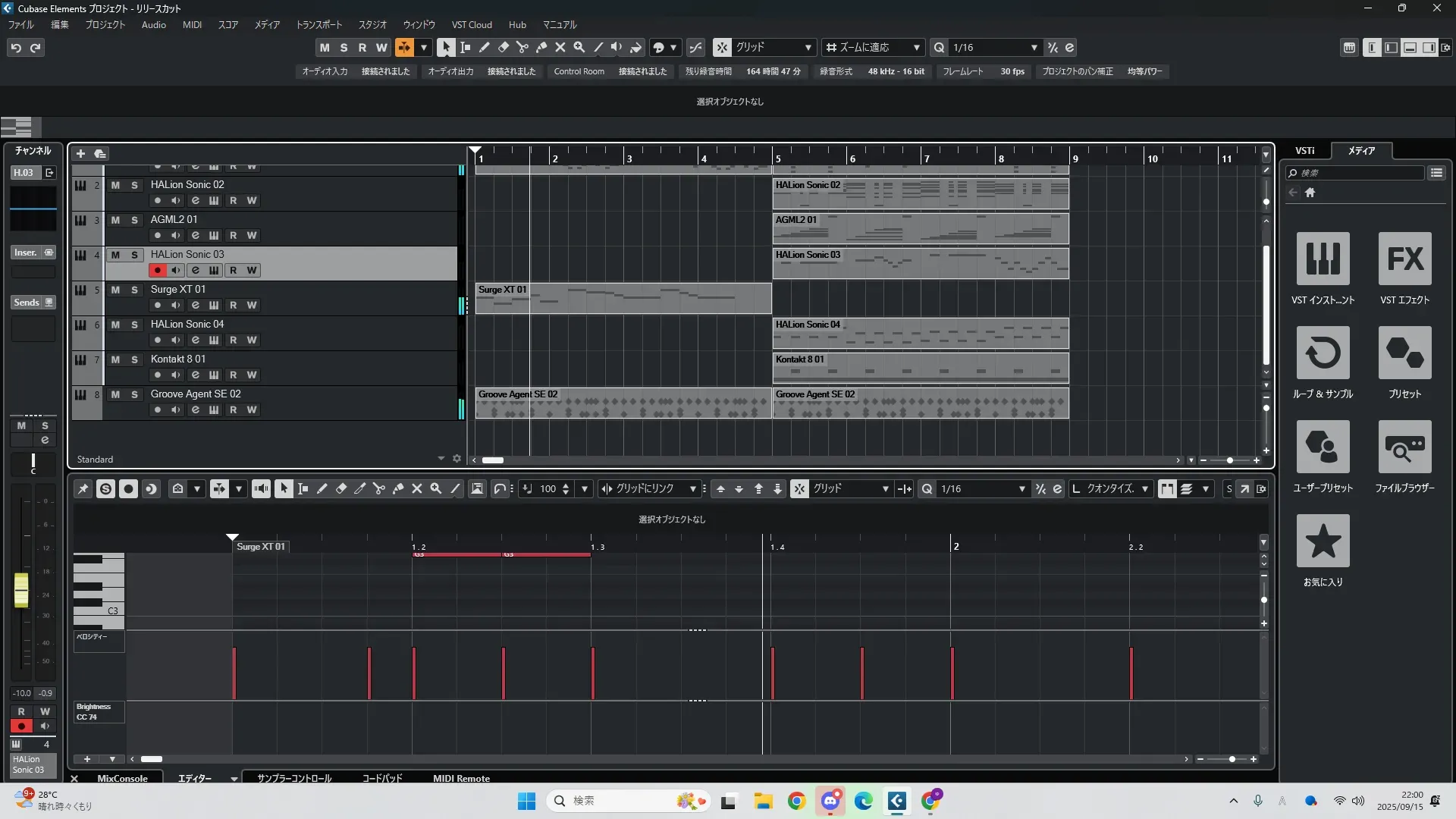Open VST Instruments in Media rack
The height and width of the screenshot is (819, 1456).
1323,259
